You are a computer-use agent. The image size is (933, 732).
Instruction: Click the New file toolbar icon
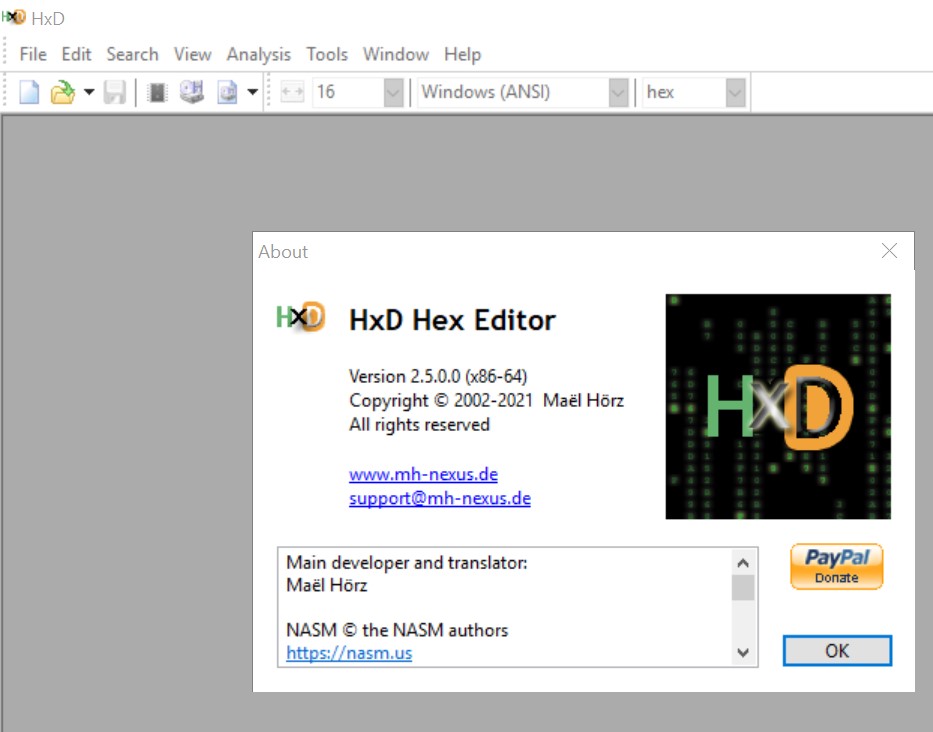click(x=30, y=93)
